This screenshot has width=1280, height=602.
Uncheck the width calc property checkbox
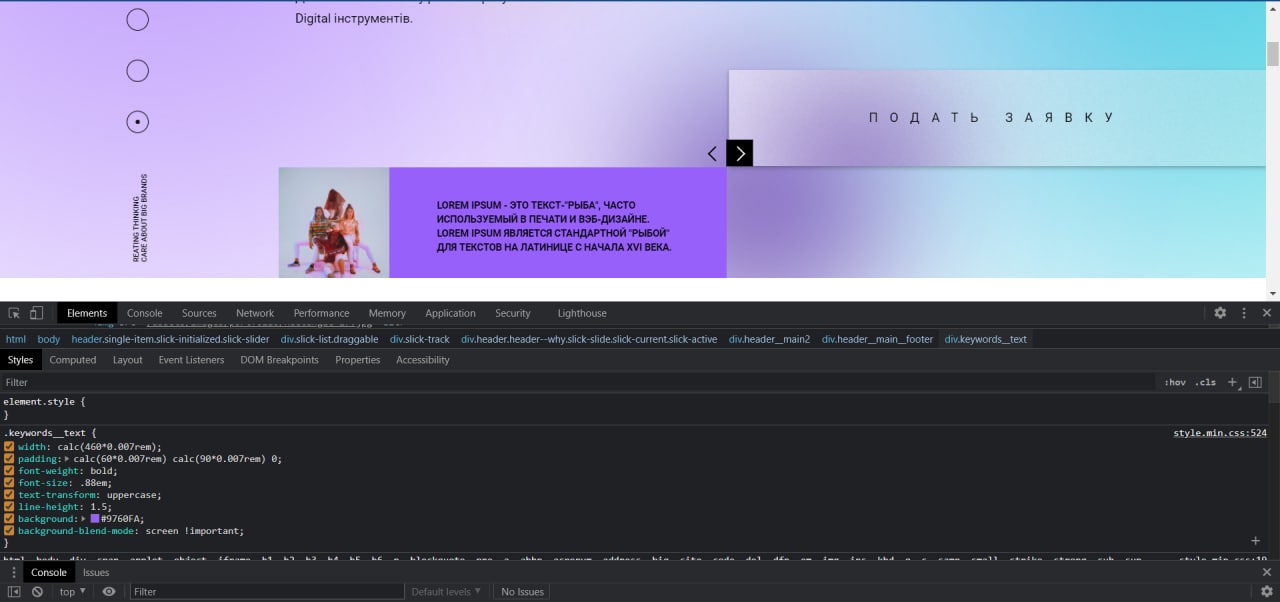pos(9,447)
